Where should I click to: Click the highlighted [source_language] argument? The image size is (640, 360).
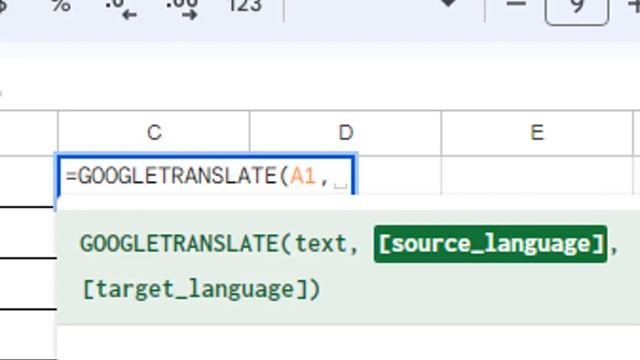(491, 244)
